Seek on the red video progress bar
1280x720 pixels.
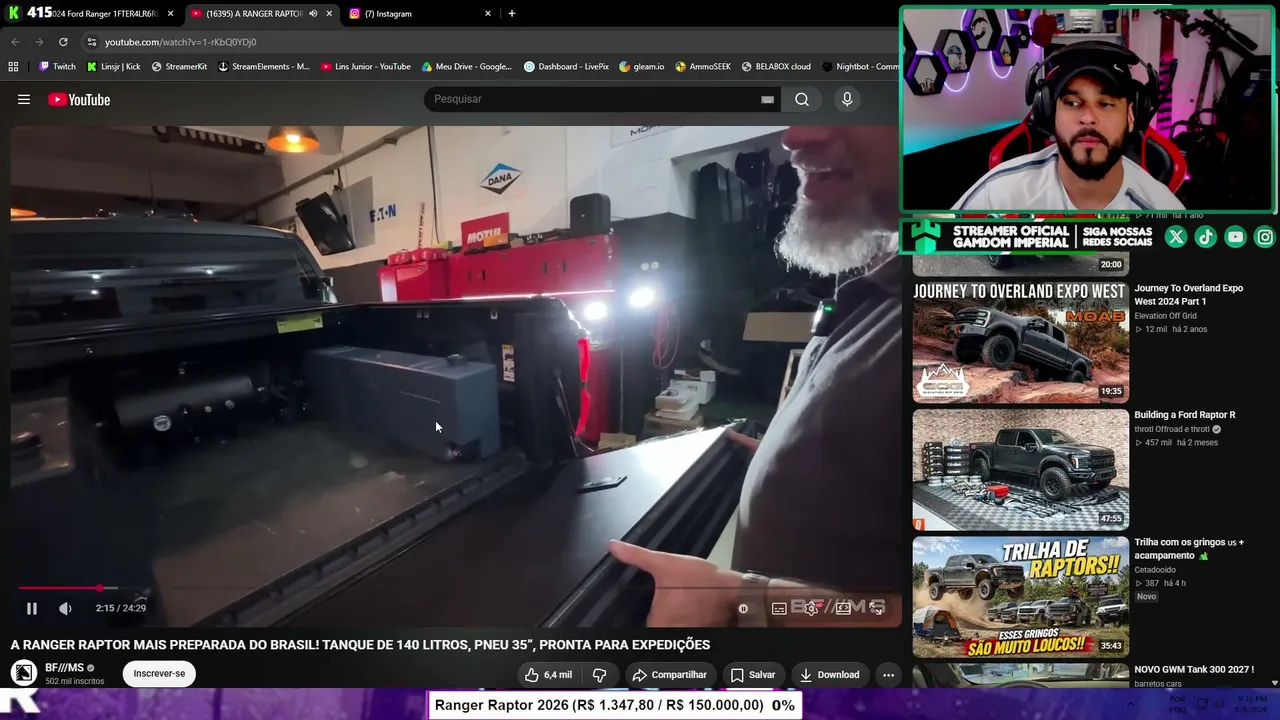(455, 588)
